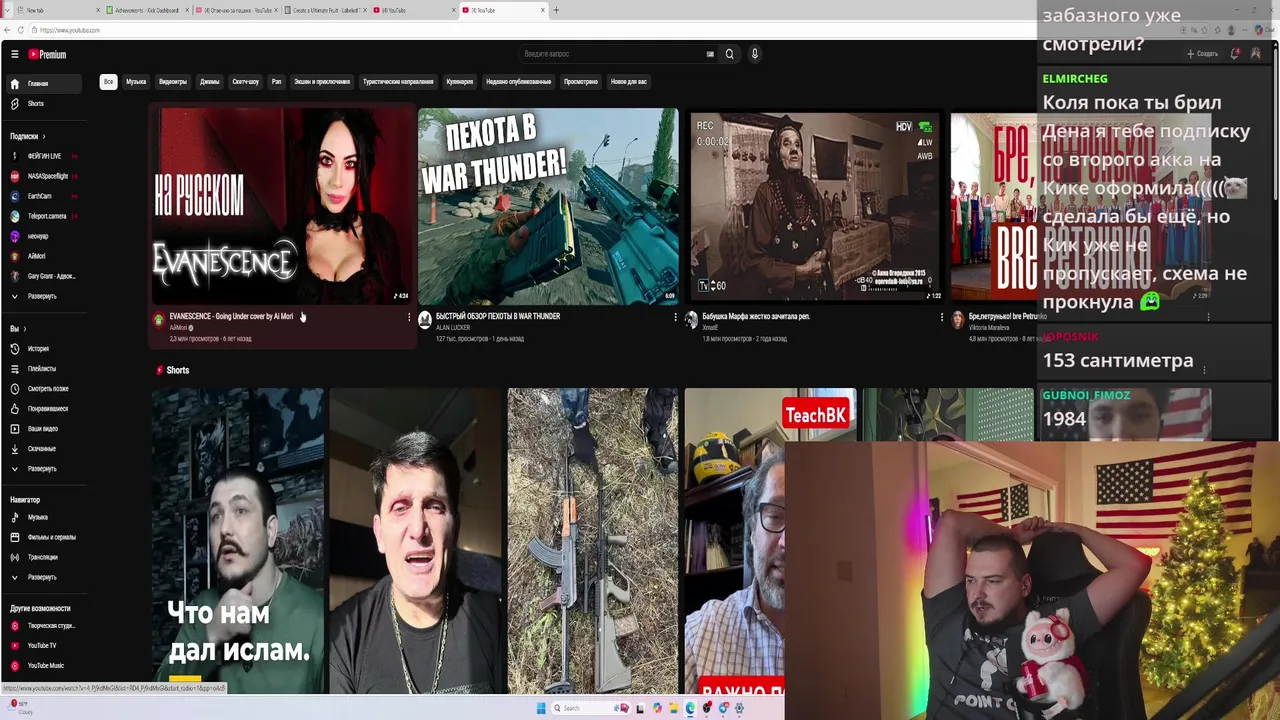The width and height of the screenshot is (1280, 720).
Task: Select the Просмотрено filter chip
Action: tap(581, 82)
